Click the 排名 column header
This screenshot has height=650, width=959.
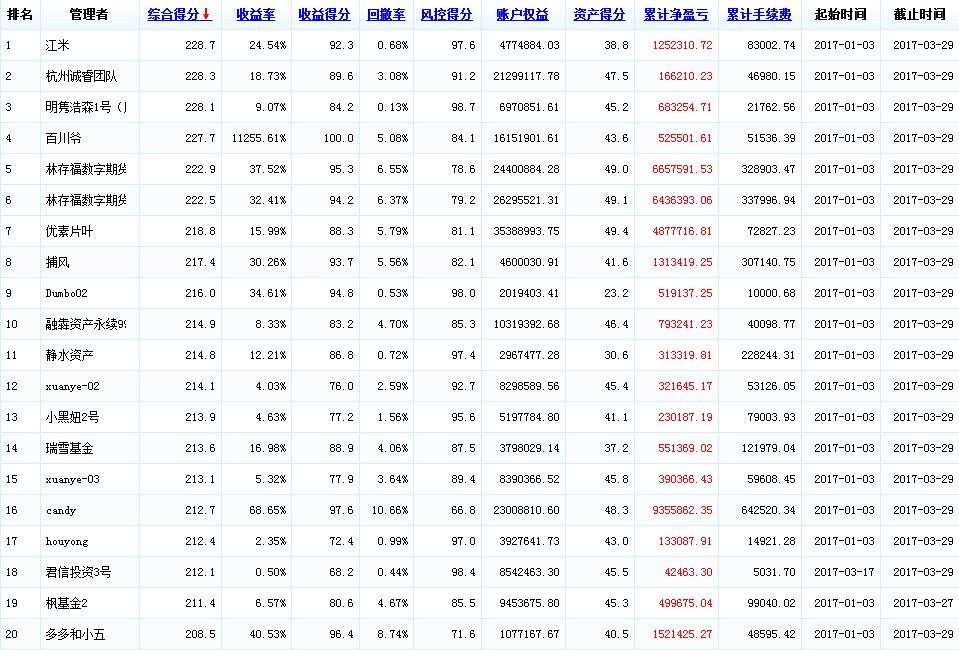pos(20,14)
